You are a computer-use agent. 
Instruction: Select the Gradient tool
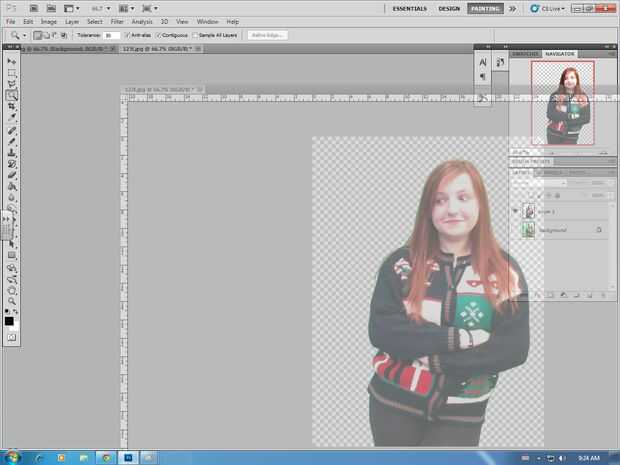click(12, 186)
